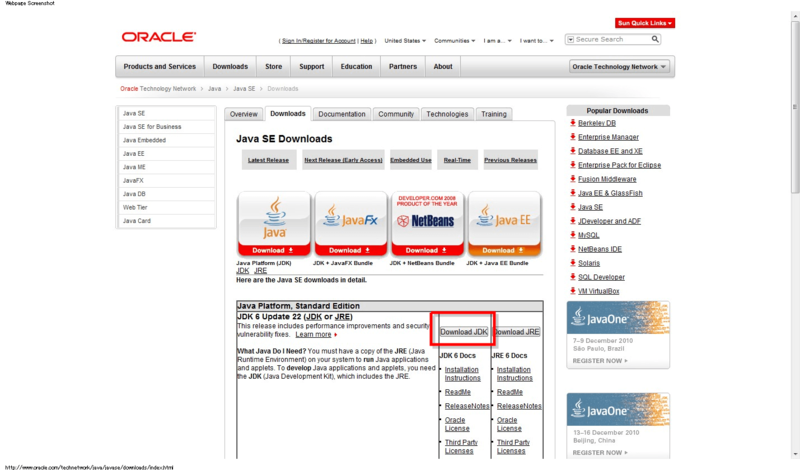Click the download arrow beside Solaris

coord(572,263)
